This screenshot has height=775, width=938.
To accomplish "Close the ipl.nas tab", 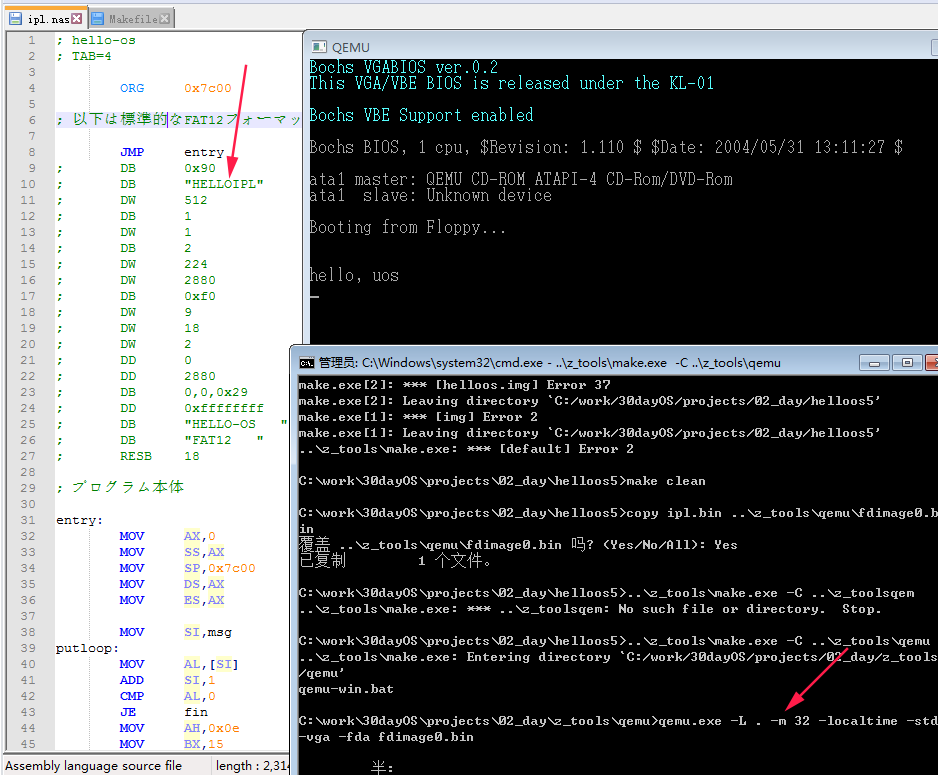I will point(76,19).
